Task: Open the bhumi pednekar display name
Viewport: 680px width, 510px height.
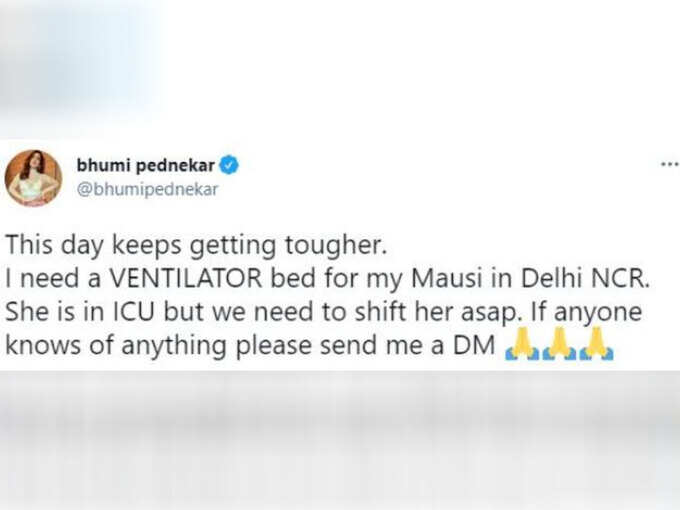Action: pyautogui.click(x=146, y=165)
